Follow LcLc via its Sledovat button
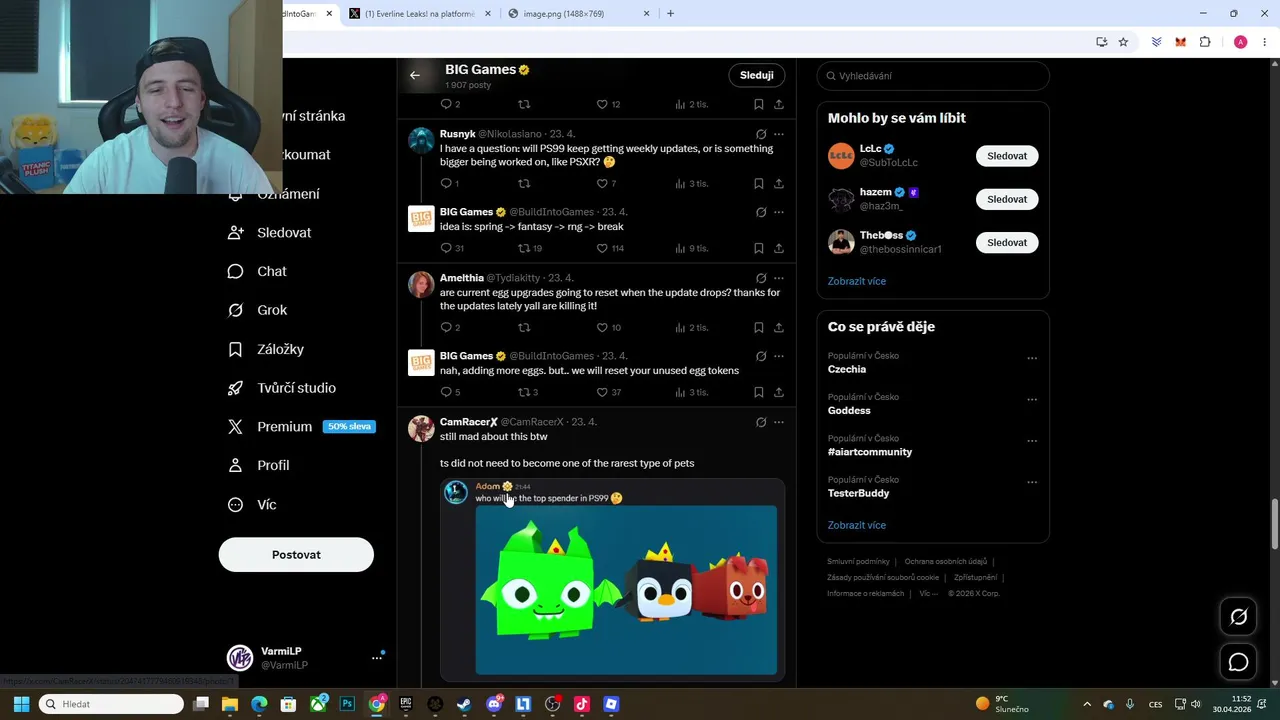This screenshot has width=1280, height=720. (x=1007, y=156)
